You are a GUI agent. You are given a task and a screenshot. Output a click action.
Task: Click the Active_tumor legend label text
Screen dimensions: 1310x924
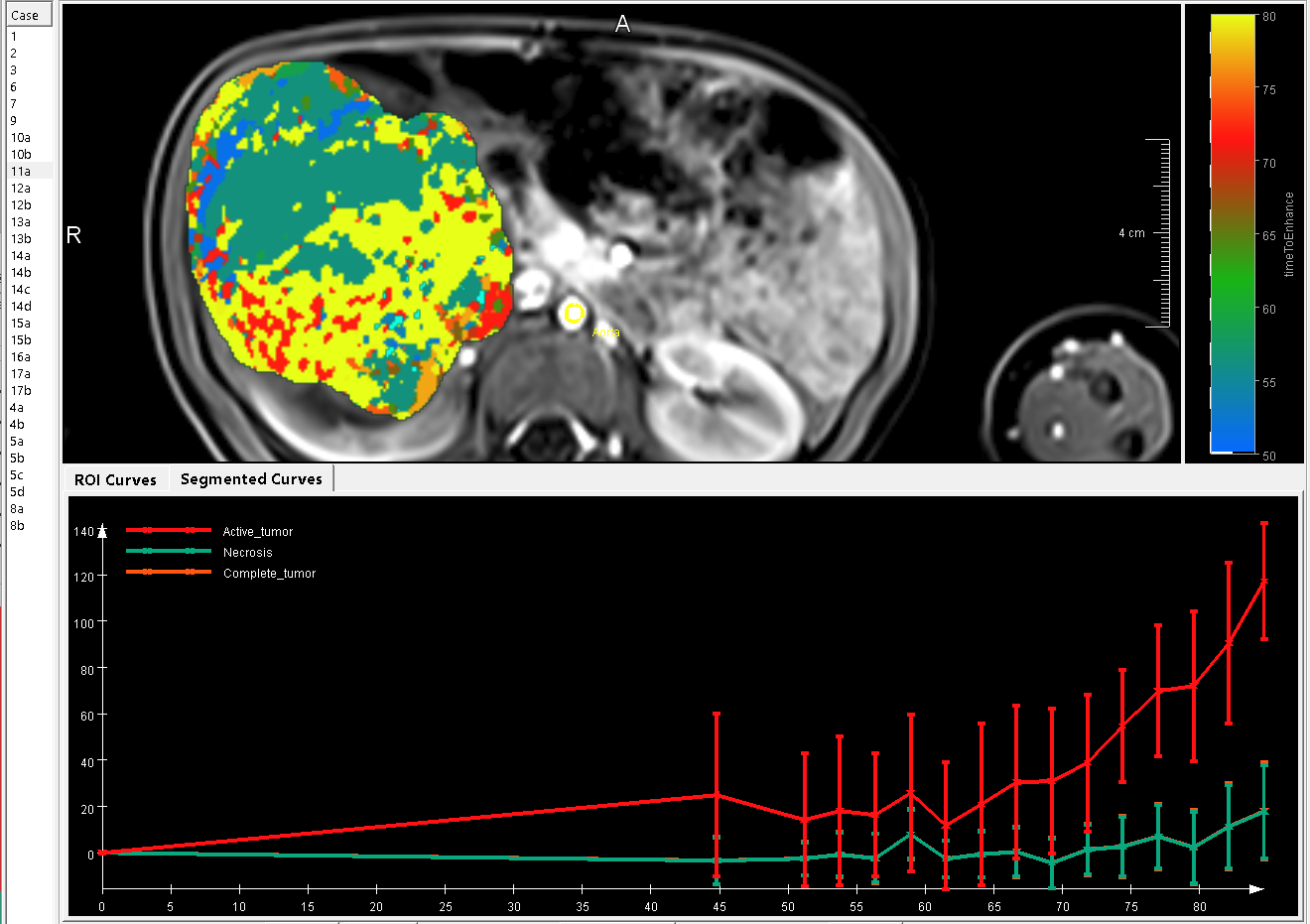258,532
